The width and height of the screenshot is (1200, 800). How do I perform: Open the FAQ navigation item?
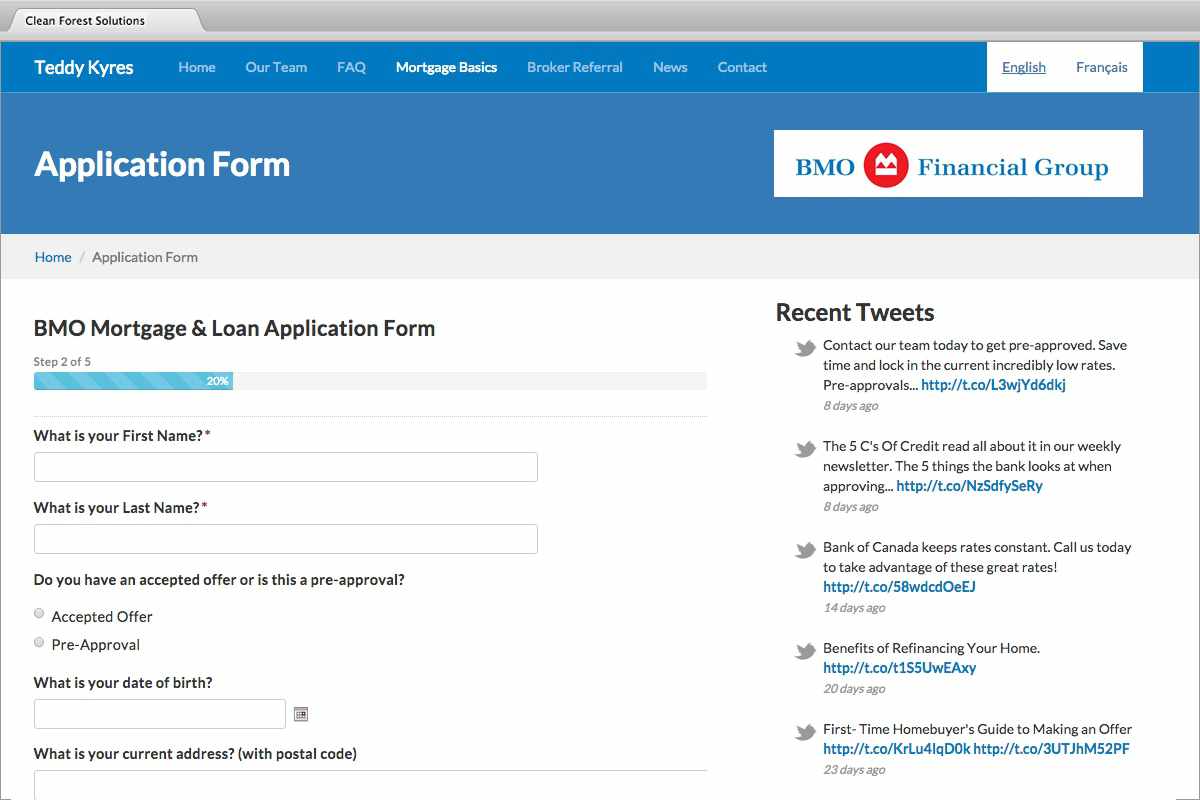pos(351,67)
